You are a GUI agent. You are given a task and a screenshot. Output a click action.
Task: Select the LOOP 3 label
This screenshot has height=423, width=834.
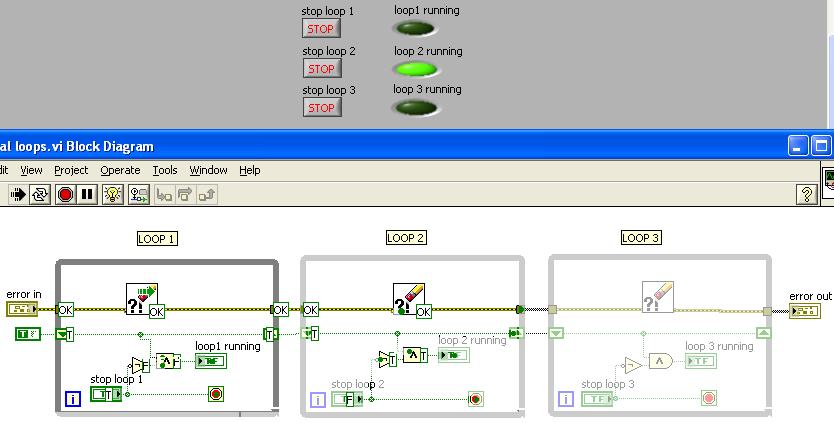[x=641, y=237]
